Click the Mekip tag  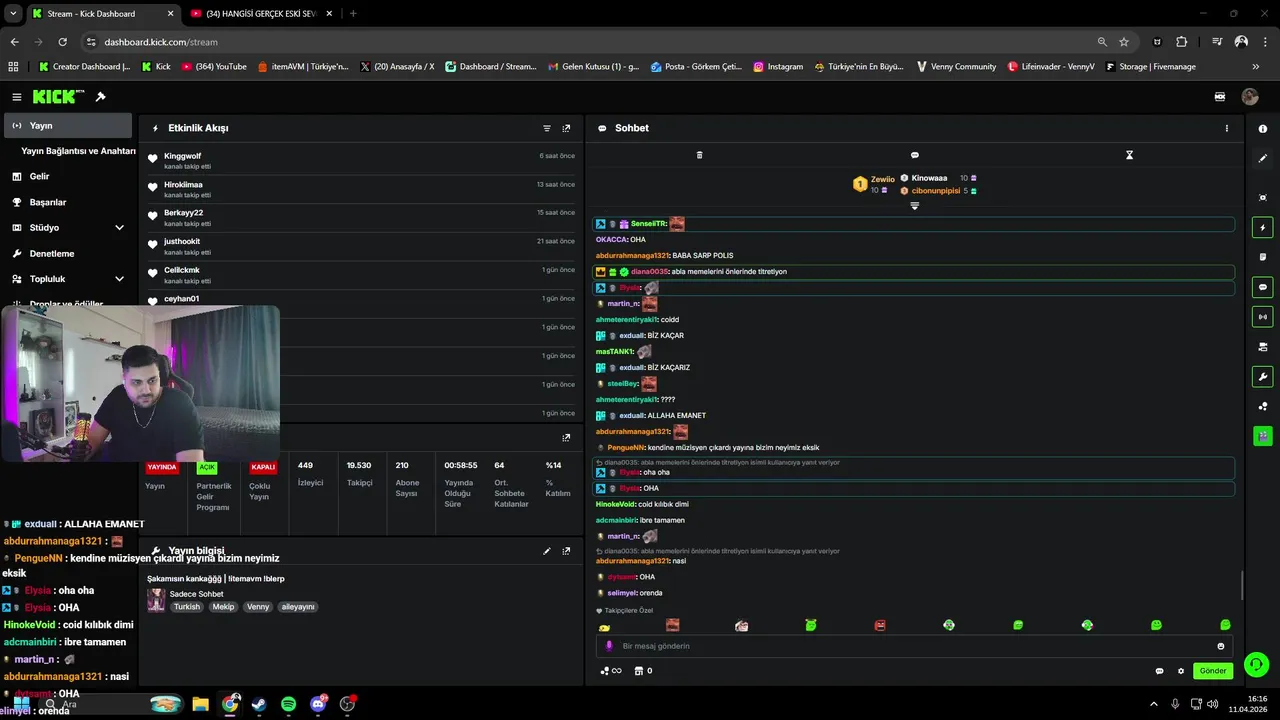click(223, 607)
